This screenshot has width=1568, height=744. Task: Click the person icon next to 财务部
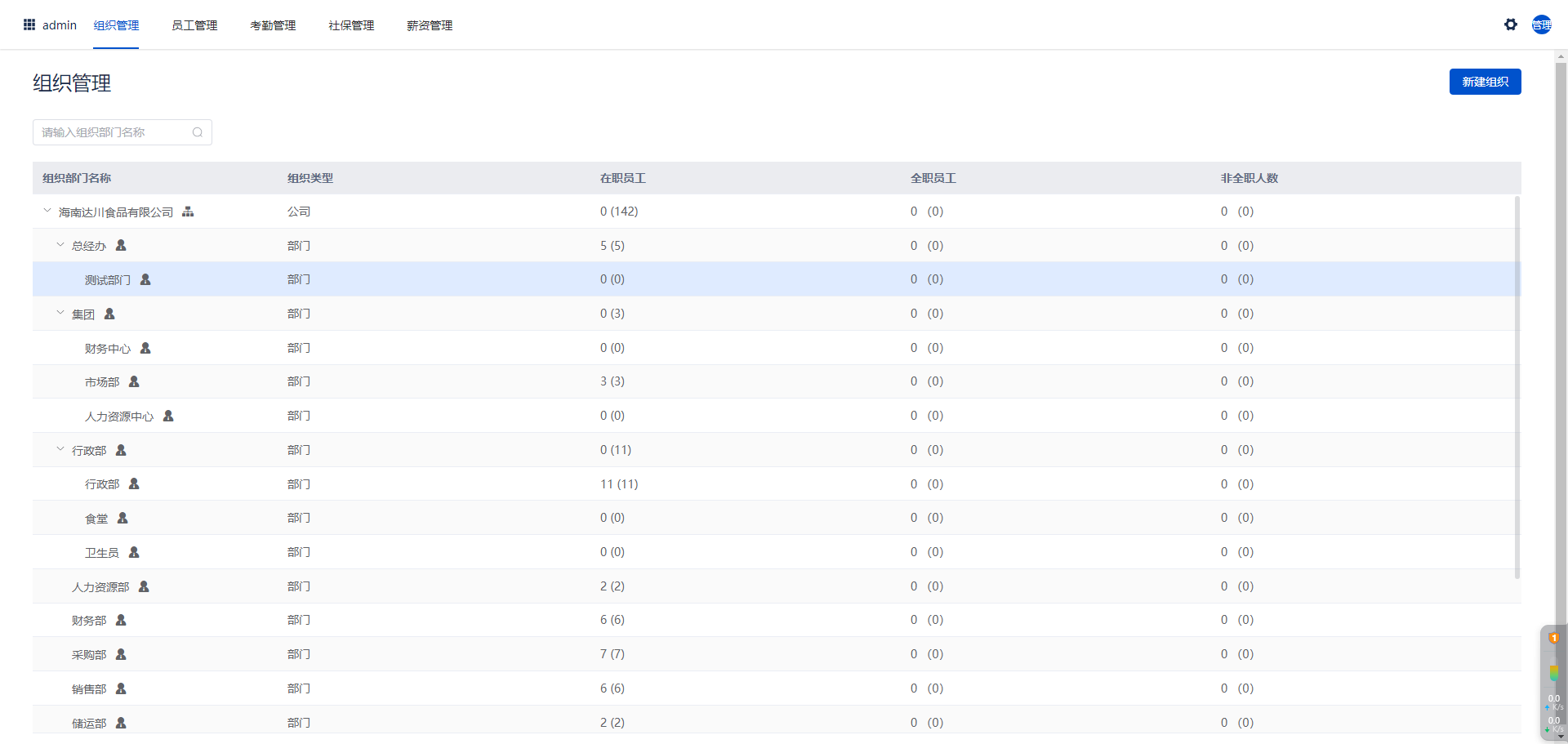(x=121, y=620)
